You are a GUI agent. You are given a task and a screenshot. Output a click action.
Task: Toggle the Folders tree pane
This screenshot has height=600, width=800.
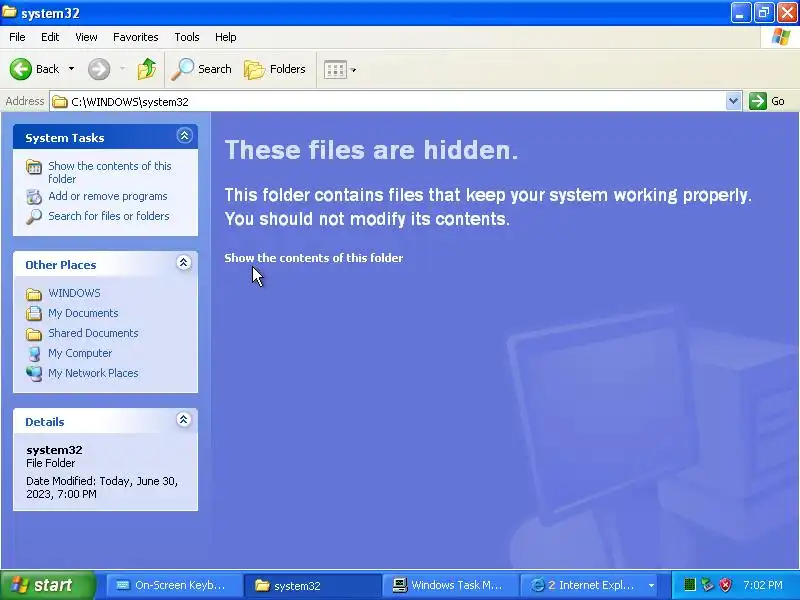276,69
